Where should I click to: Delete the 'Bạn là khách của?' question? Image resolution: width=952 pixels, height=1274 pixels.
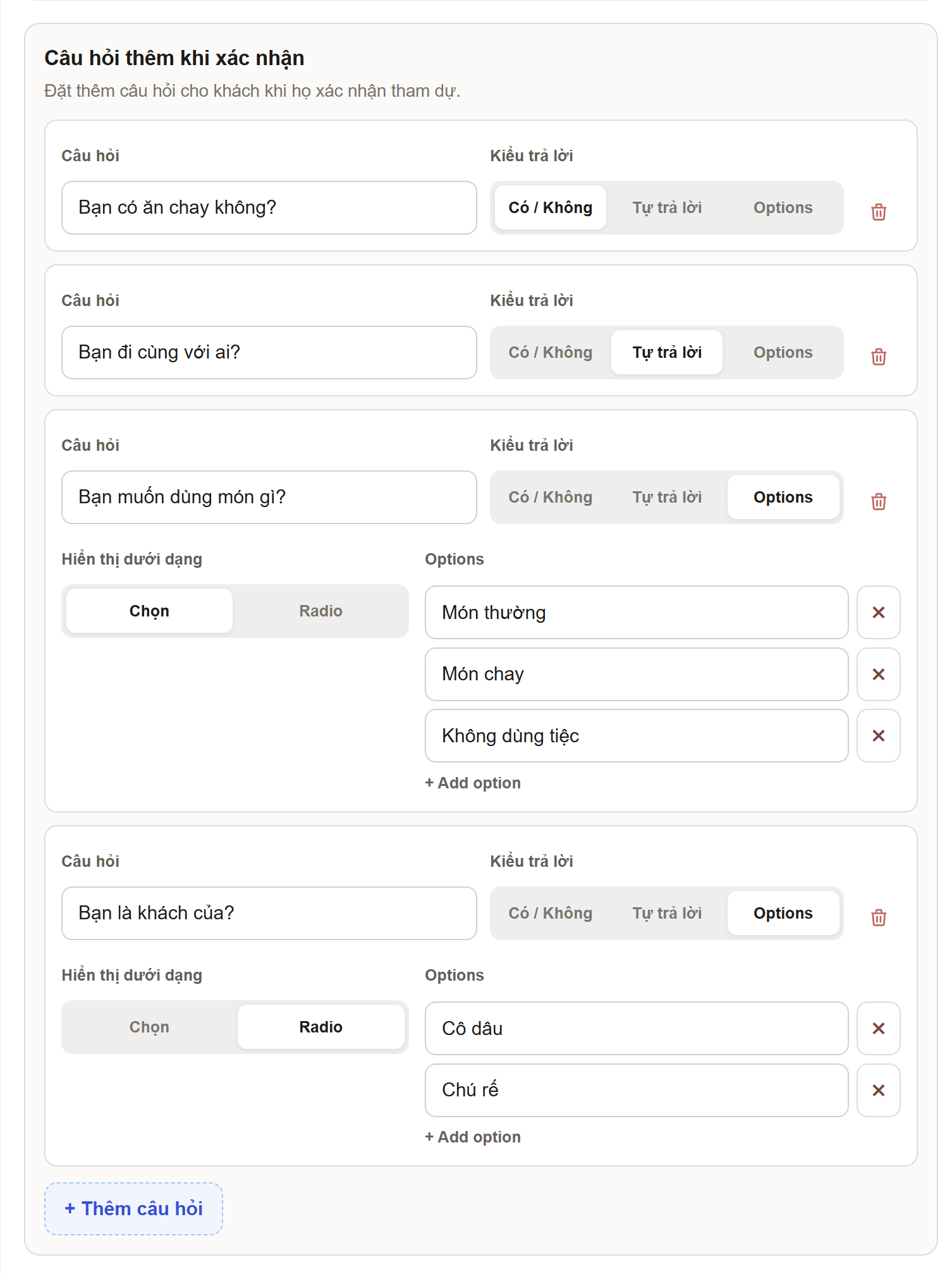(x=878, y=917)
